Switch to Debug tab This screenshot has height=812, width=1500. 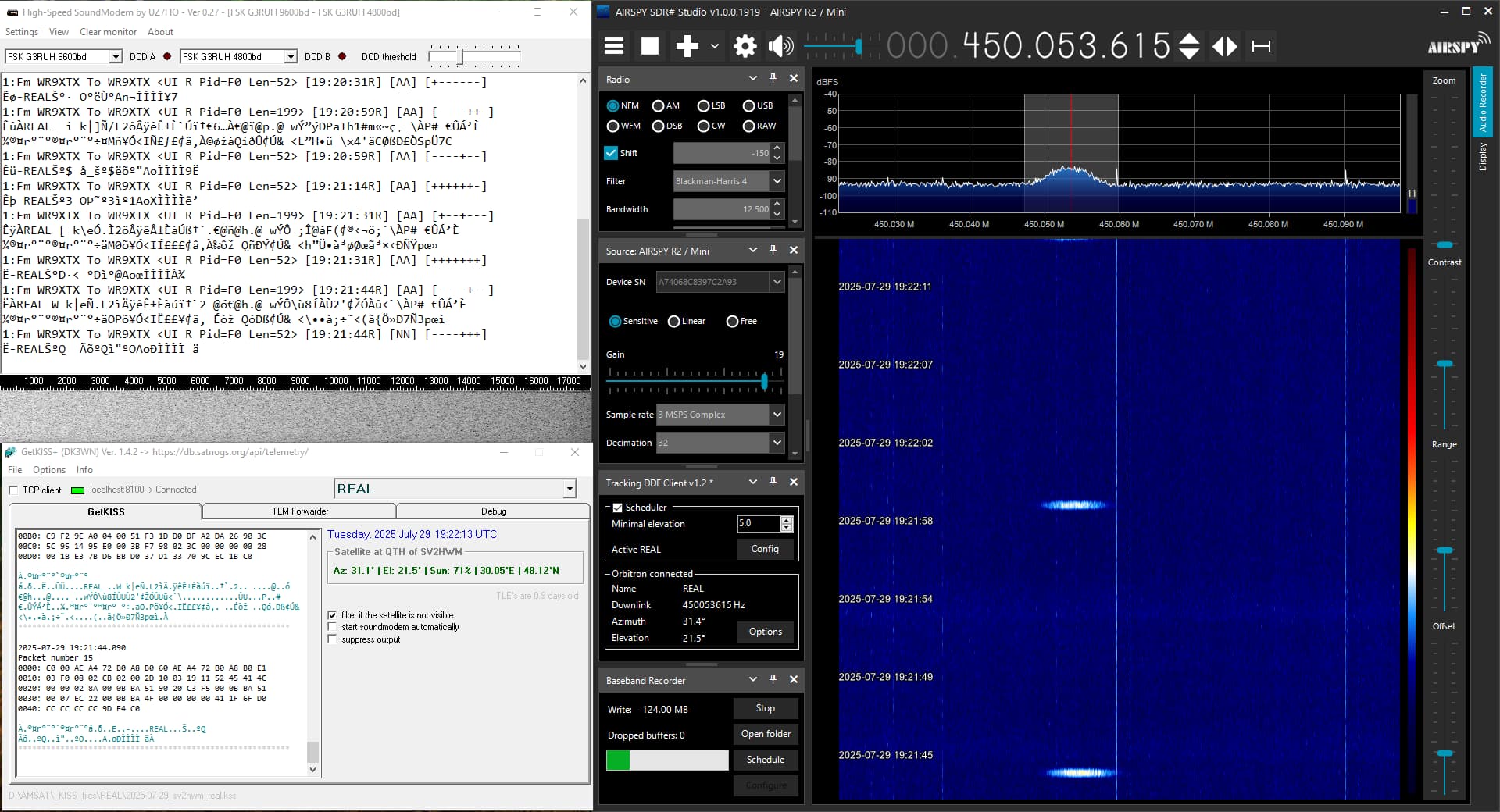[x=494, y=511]
